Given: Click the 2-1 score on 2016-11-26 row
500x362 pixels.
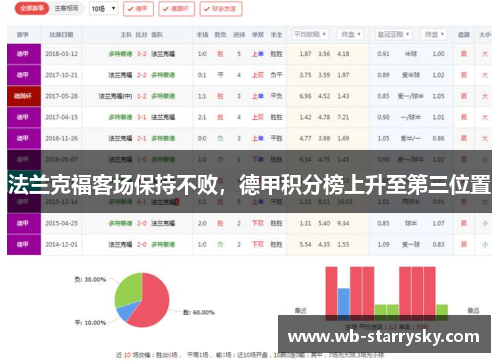Looking at the screenshot, I should point(142,138).
